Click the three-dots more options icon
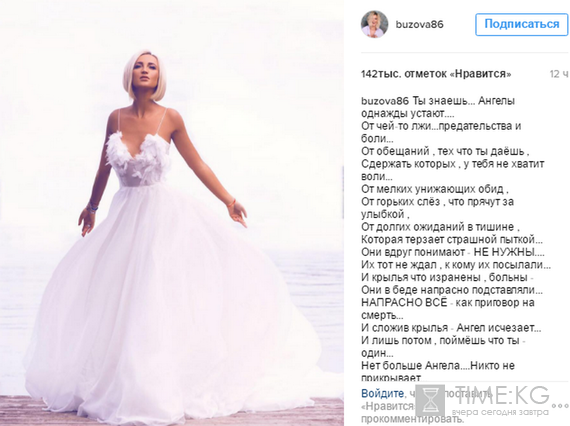 tap(560, 406)
